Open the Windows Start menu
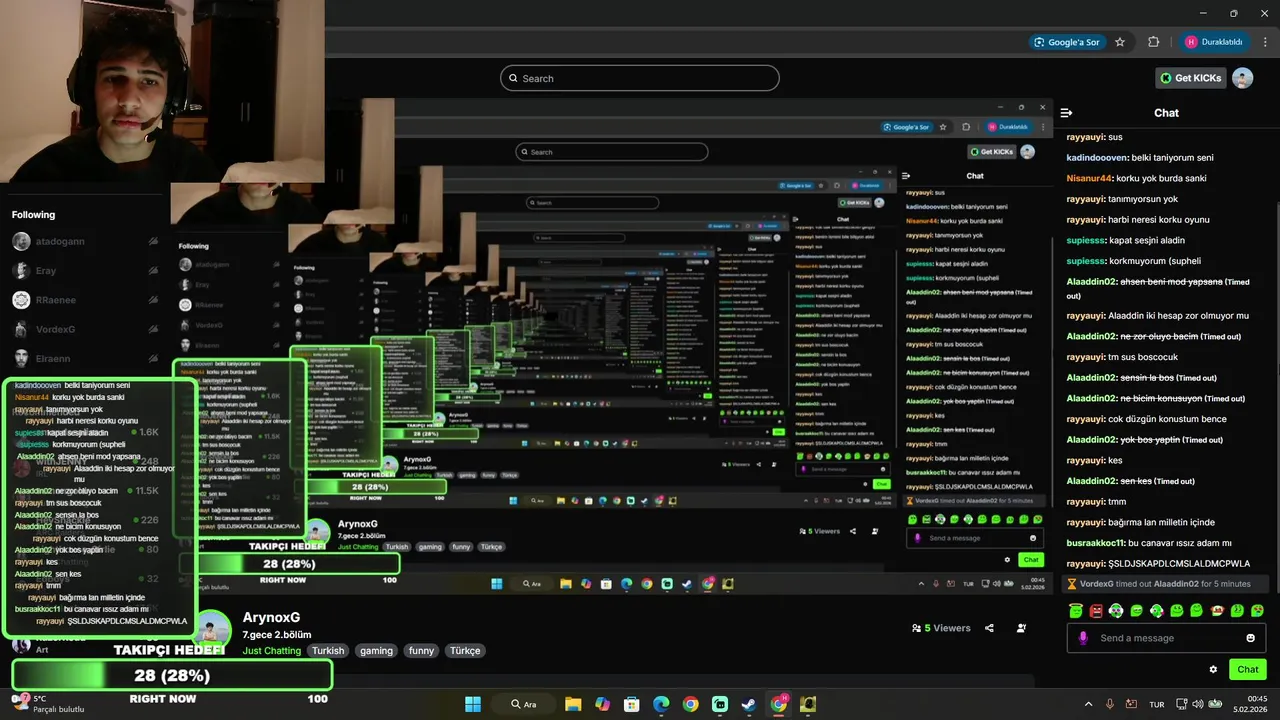The image size is (1280, 720). point(473,704)
